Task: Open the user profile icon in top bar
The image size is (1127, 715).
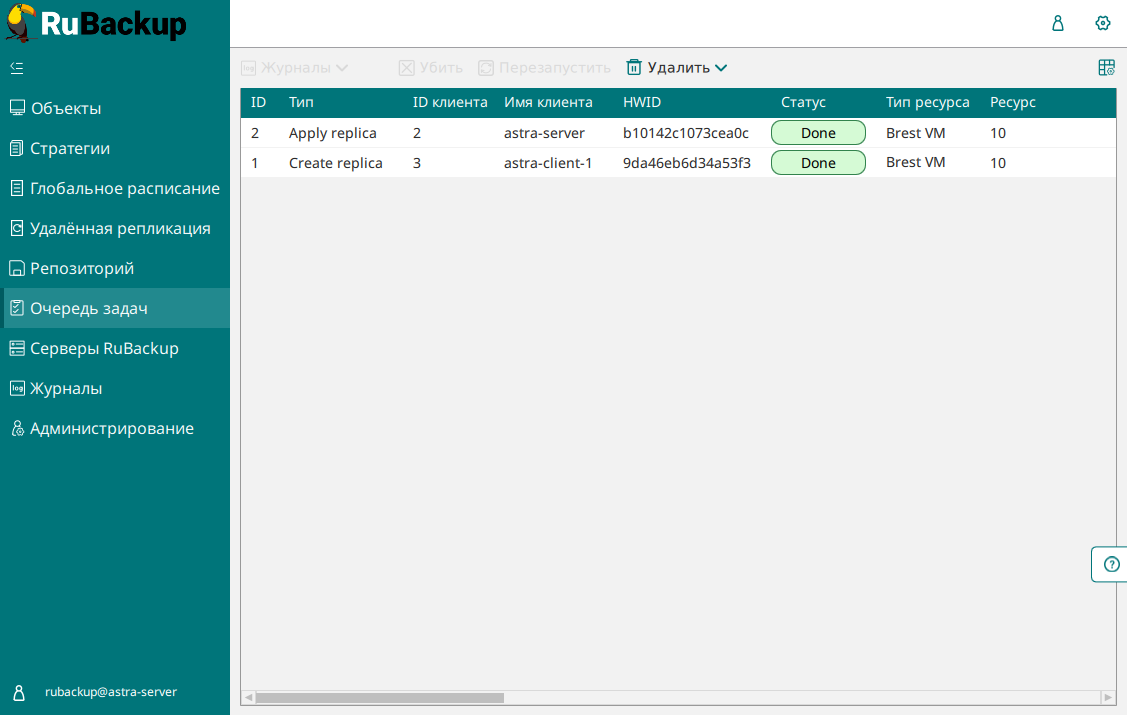Action: click(x=1058, y=23)
